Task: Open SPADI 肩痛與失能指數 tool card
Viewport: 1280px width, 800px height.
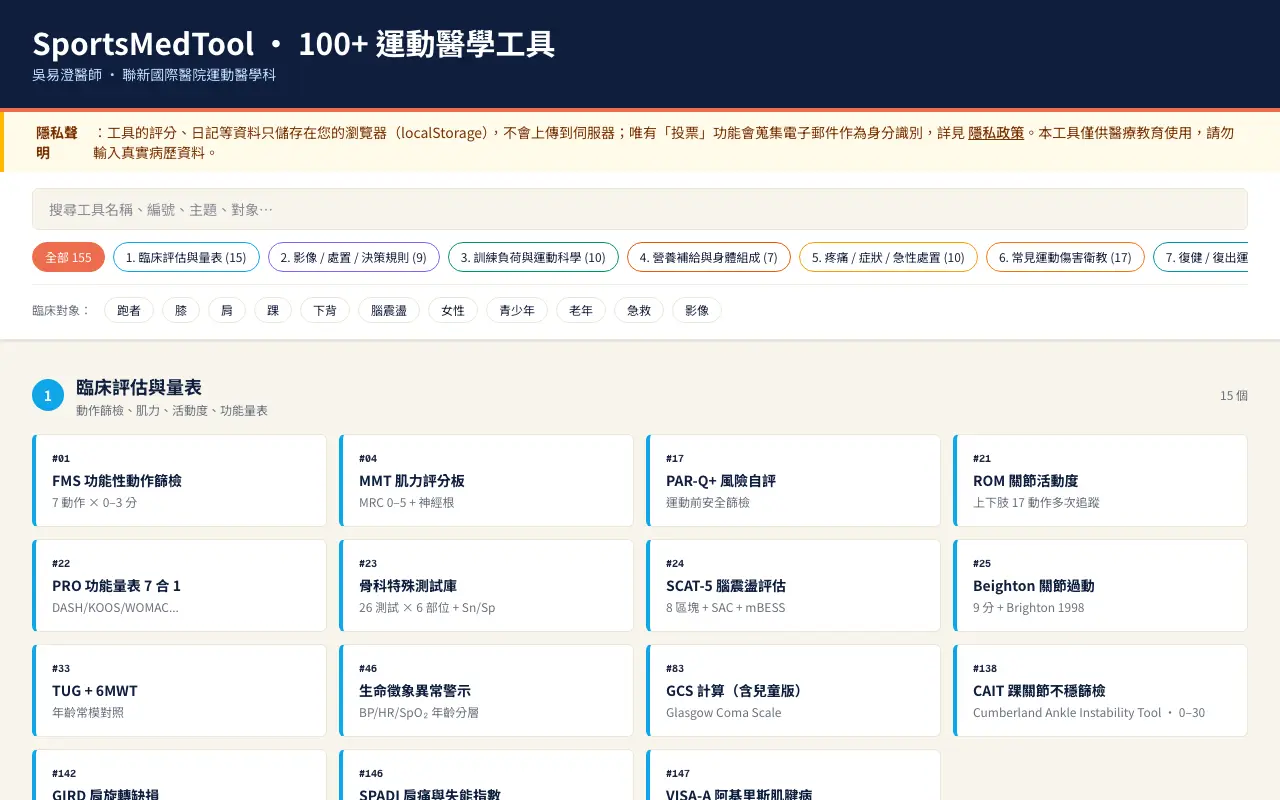Action: (x=487, y=776)
